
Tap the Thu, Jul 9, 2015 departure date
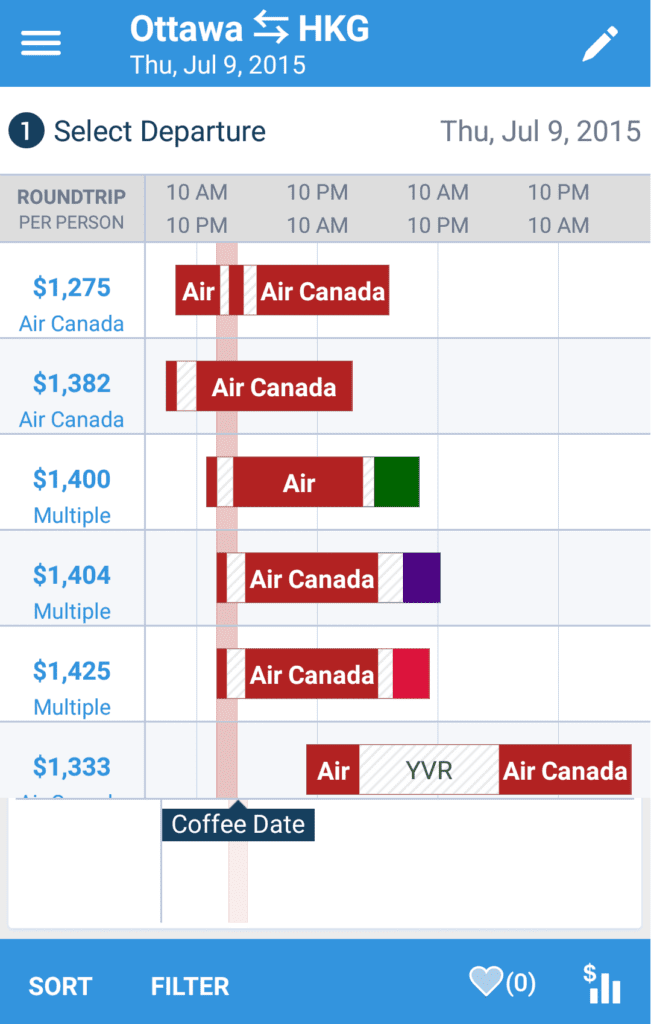click(540, 131)
